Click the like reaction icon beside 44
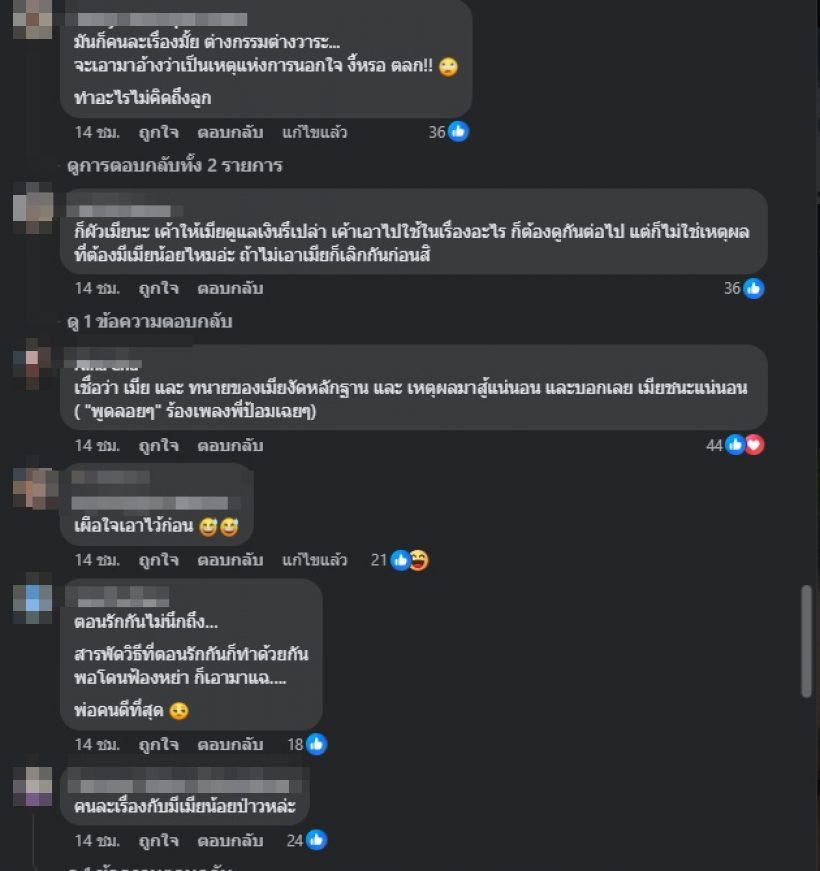The width and height of the screenshot is (820, 871). point(736,445)
